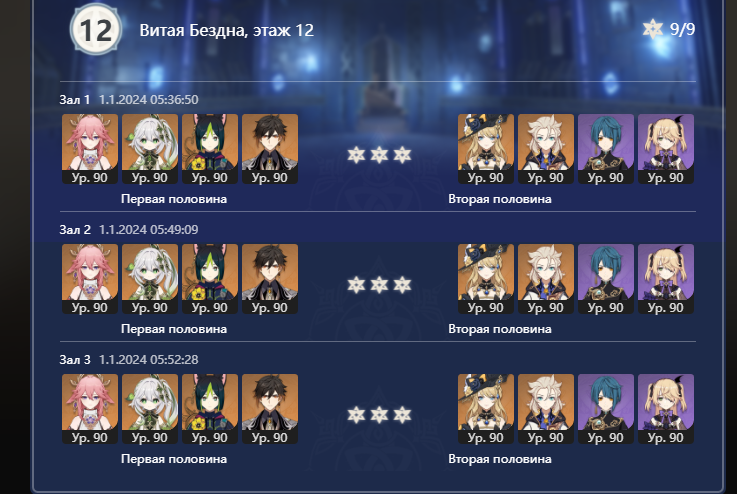The height and width of the screenshot is (494, 737).
Task: Click Tighnari portrait in Зал 2
Action: coord(210,279)
